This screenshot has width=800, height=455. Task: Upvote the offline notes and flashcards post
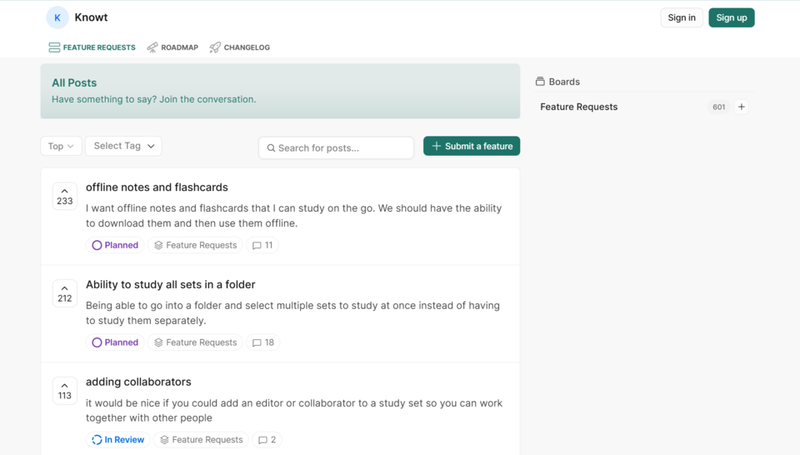click(65, 195)
